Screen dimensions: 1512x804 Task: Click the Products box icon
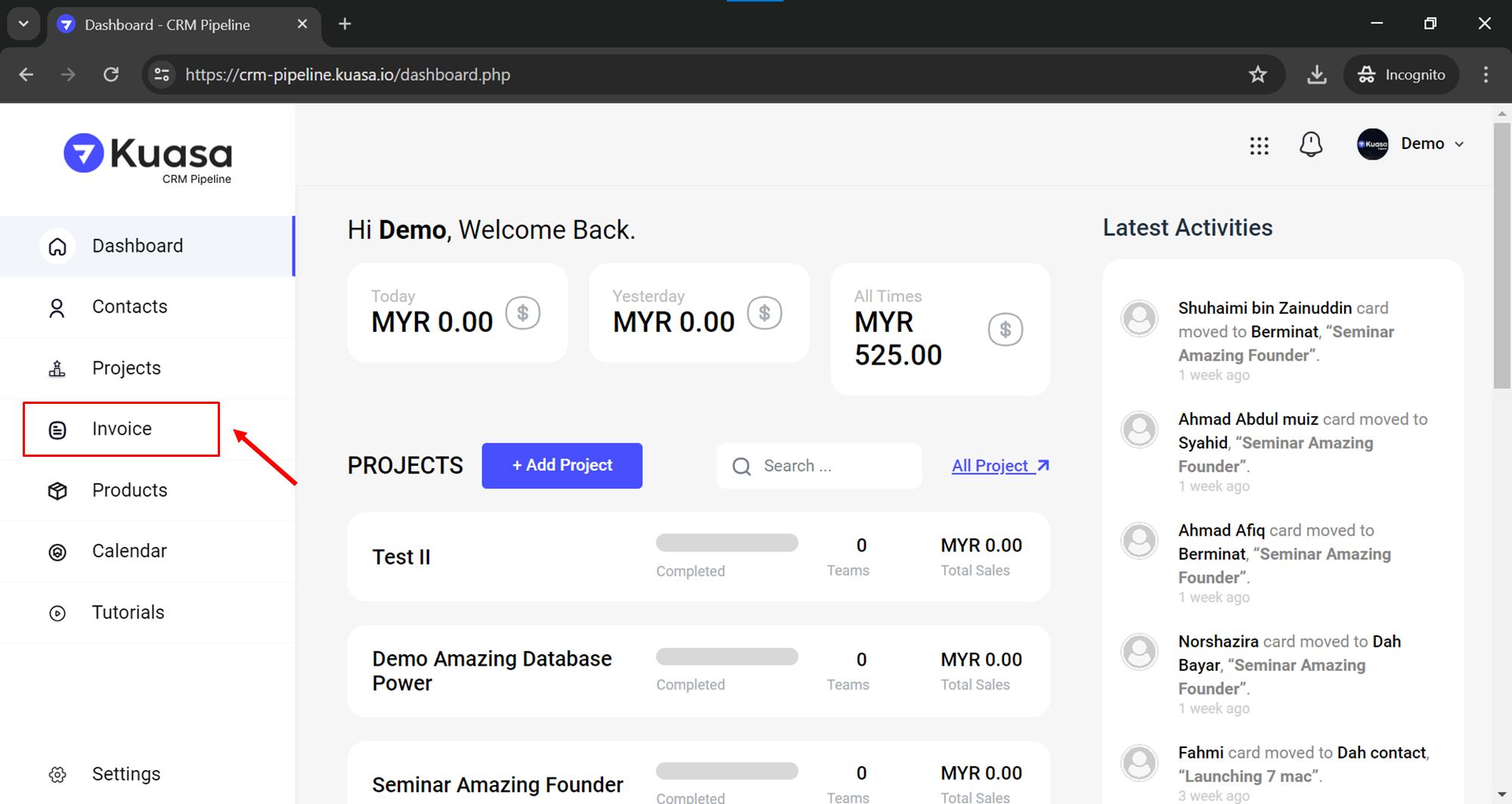pos(57,491)
